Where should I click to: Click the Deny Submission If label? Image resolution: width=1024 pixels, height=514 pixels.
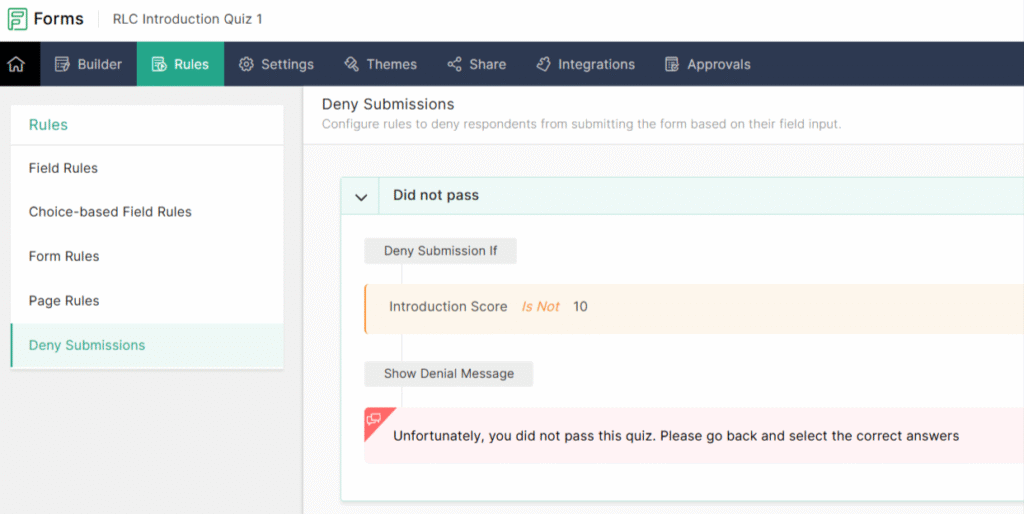[x=440, y=251]
